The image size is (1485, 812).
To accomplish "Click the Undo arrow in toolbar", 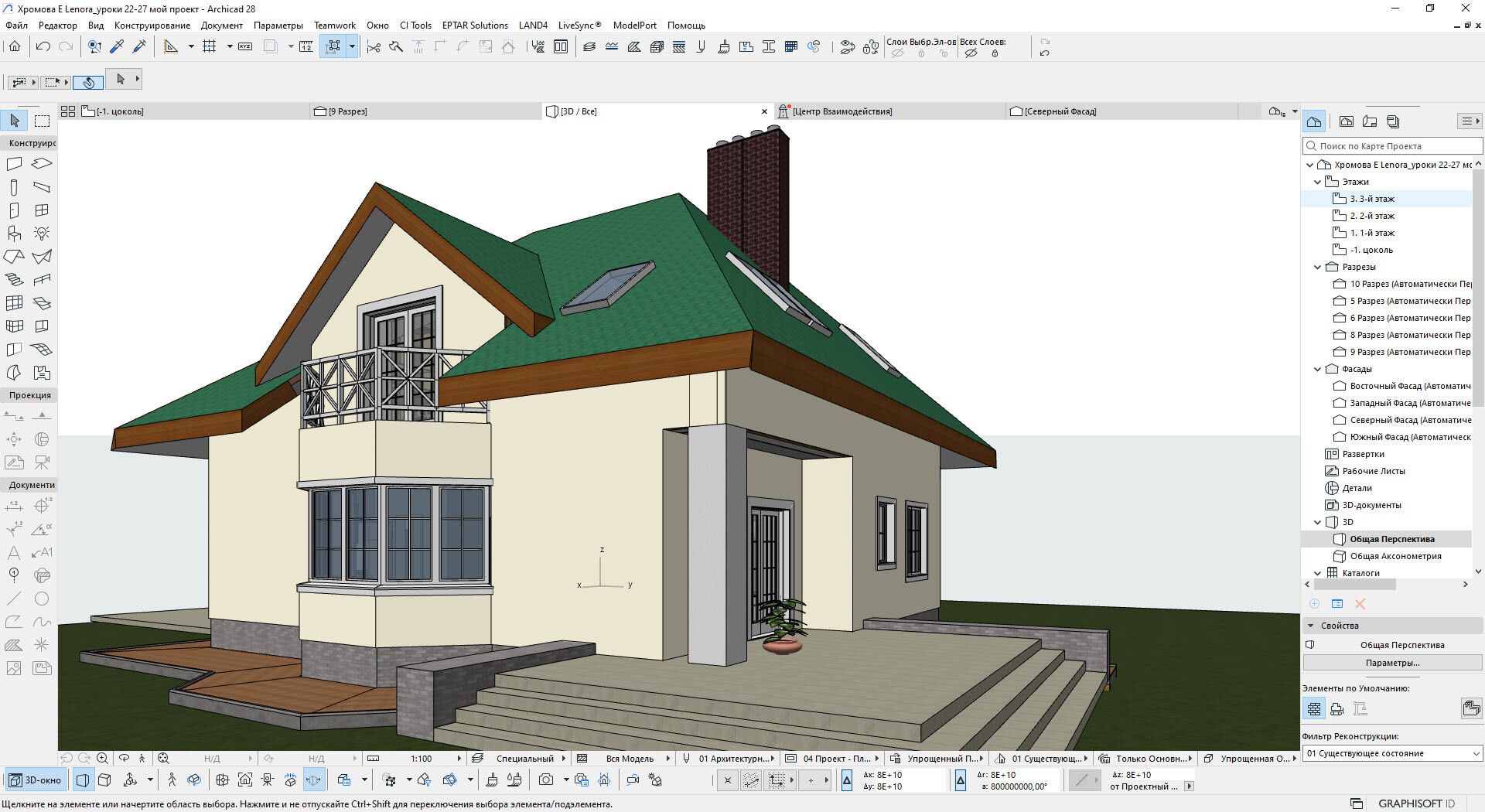I will (43, 46).
